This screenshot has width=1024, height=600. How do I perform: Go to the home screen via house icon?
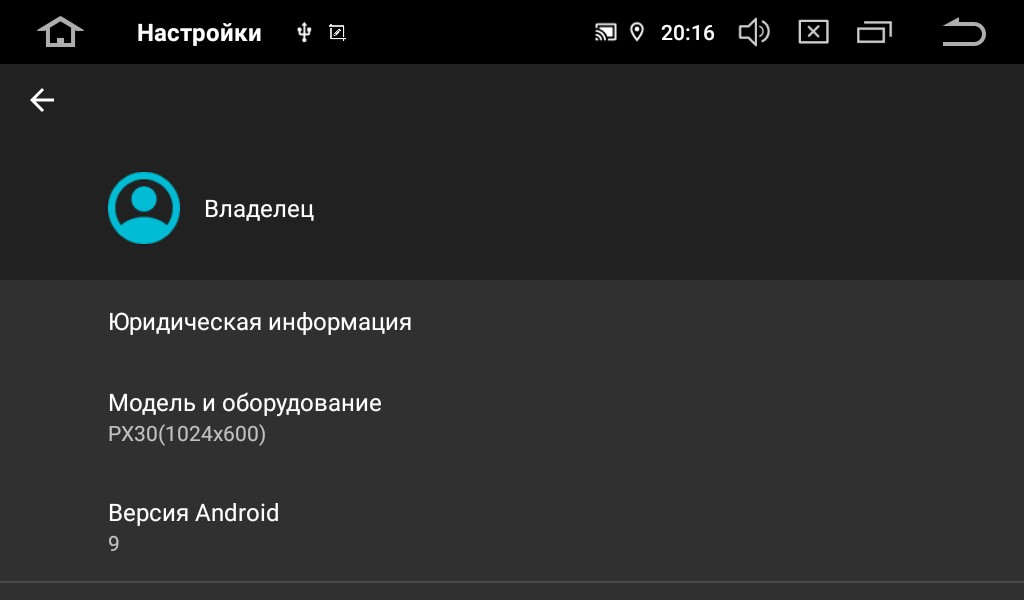click(x=60, y=32)
